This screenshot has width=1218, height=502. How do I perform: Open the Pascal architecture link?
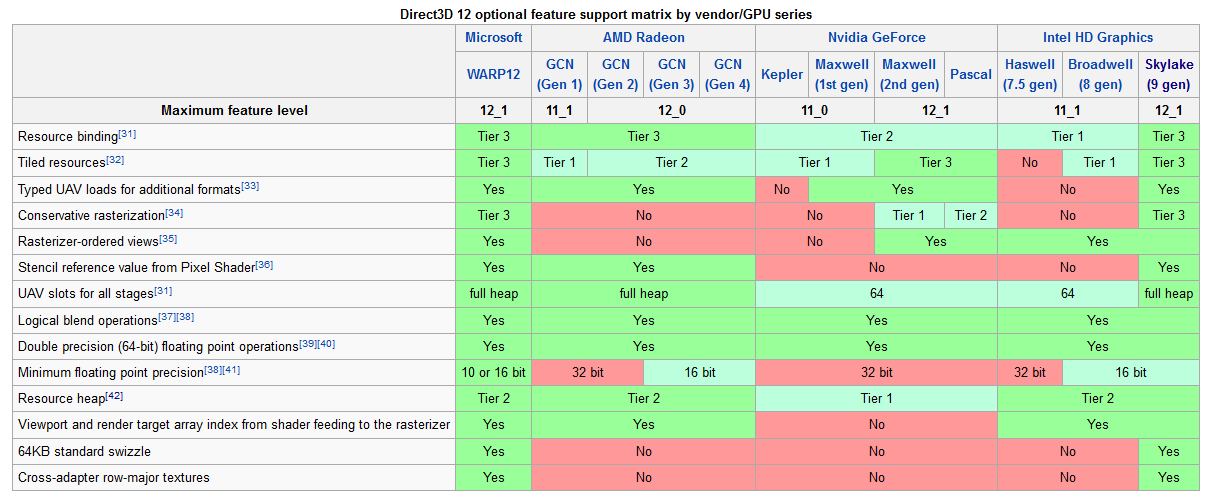tap(971, 74)
